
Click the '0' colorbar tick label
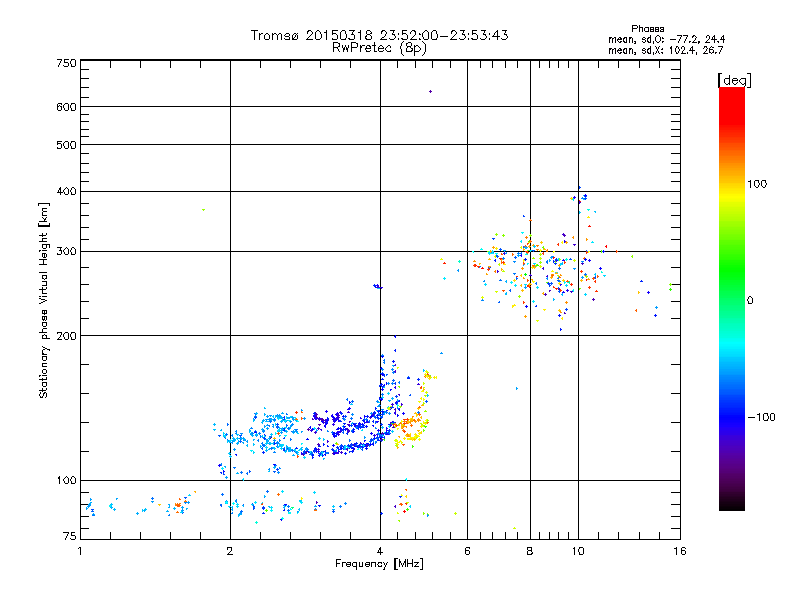749,301
